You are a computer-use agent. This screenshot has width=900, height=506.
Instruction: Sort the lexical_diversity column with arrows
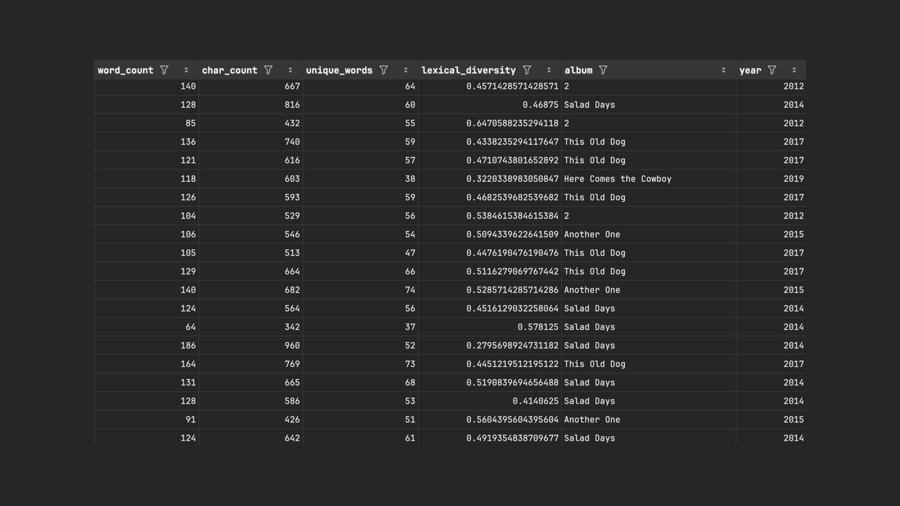pos(549,70)
